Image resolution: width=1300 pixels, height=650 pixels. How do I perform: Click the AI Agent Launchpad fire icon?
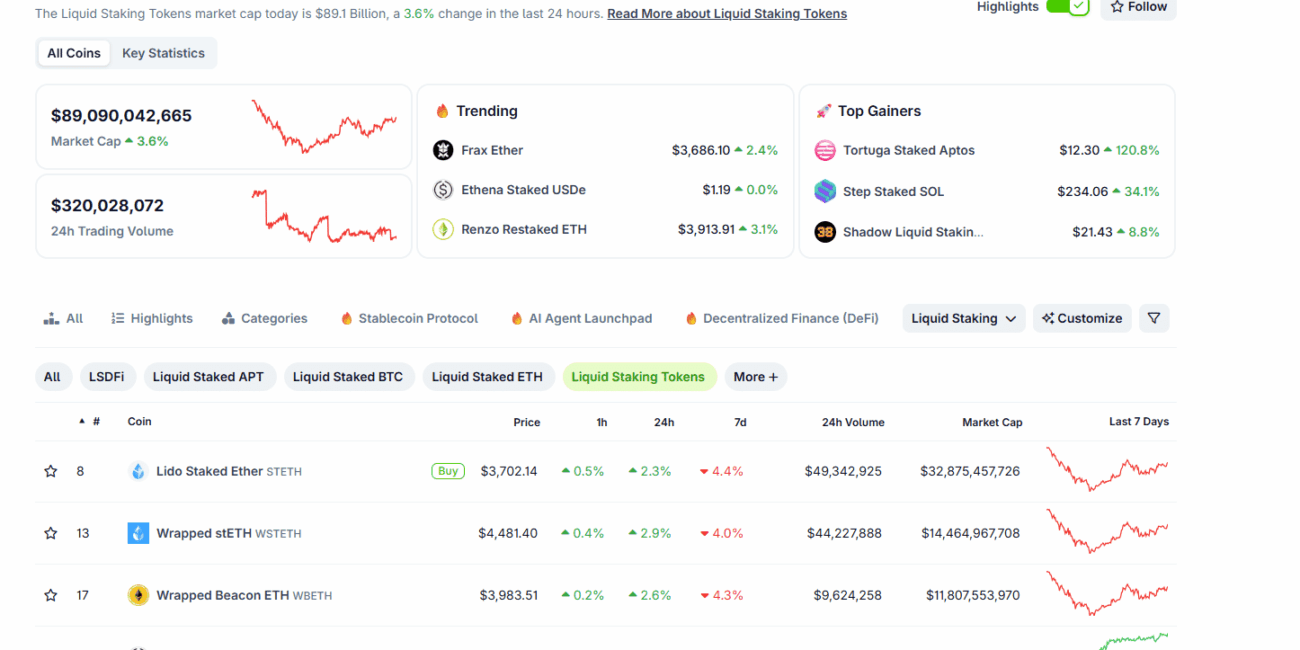(x=517, y=318)
